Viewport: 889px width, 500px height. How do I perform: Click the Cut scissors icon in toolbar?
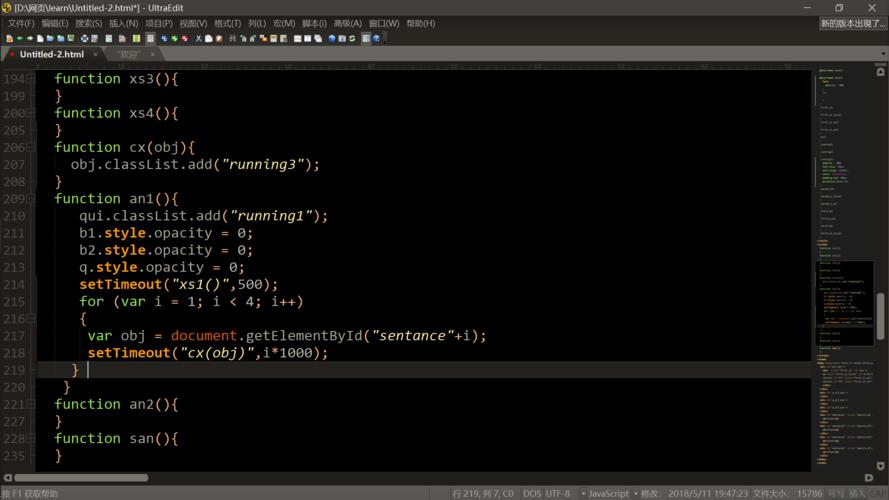pyautogui.click(x=198, y=39)
